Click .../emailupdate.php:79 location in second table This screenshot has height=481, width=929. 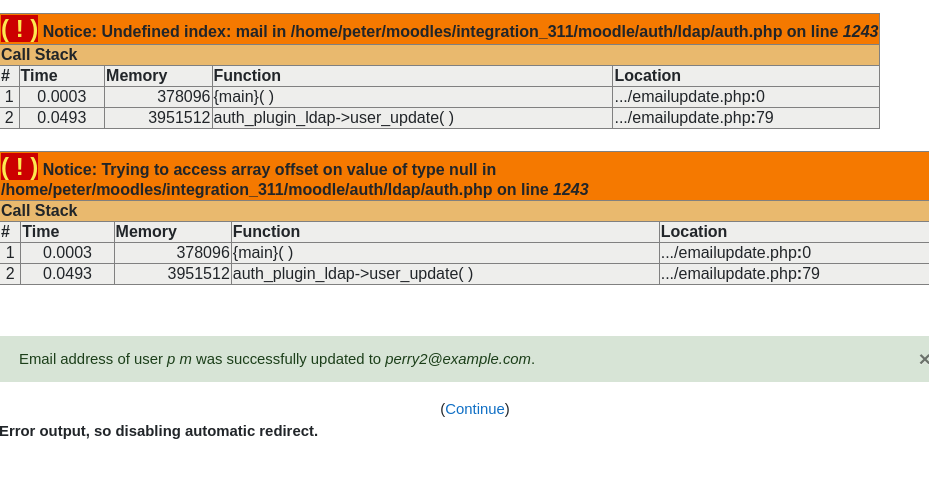(740, 274)
